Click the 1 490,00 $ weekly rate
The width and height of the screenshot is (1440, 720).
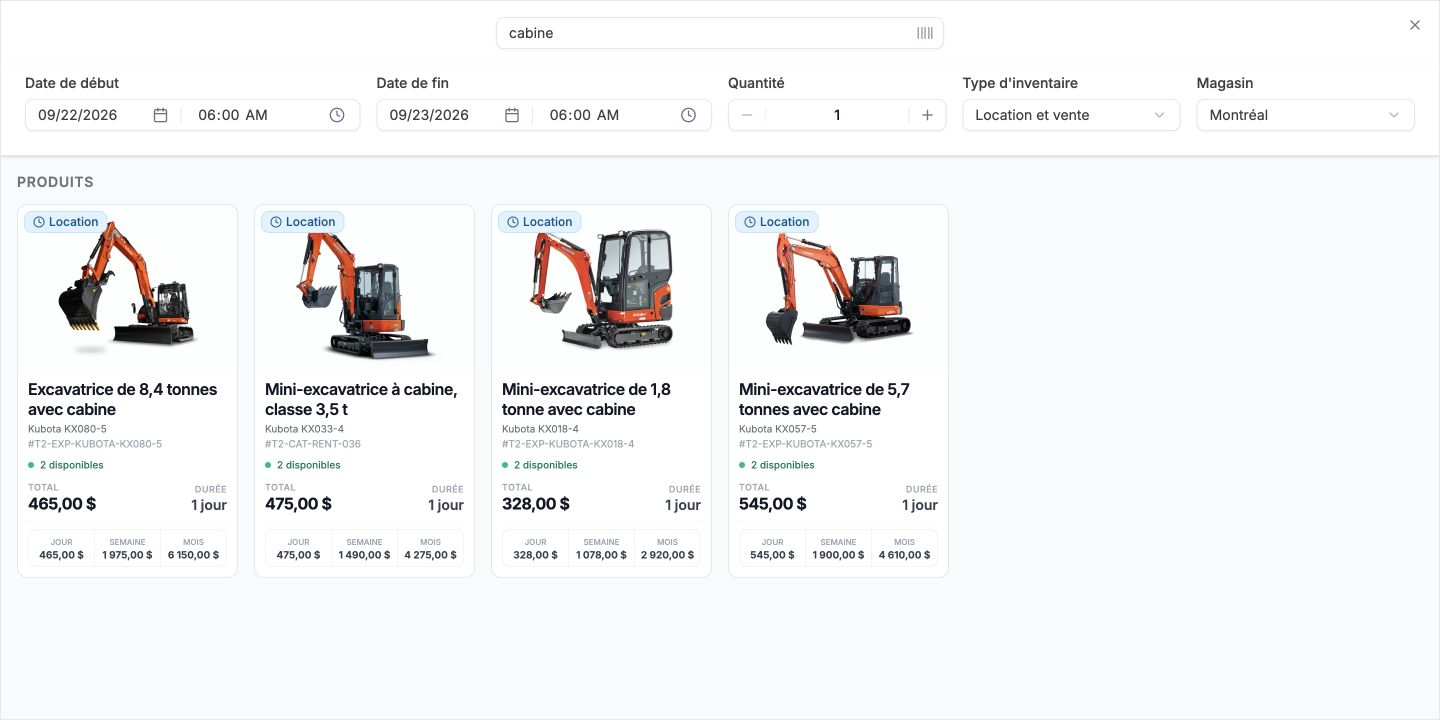(365, 555)
